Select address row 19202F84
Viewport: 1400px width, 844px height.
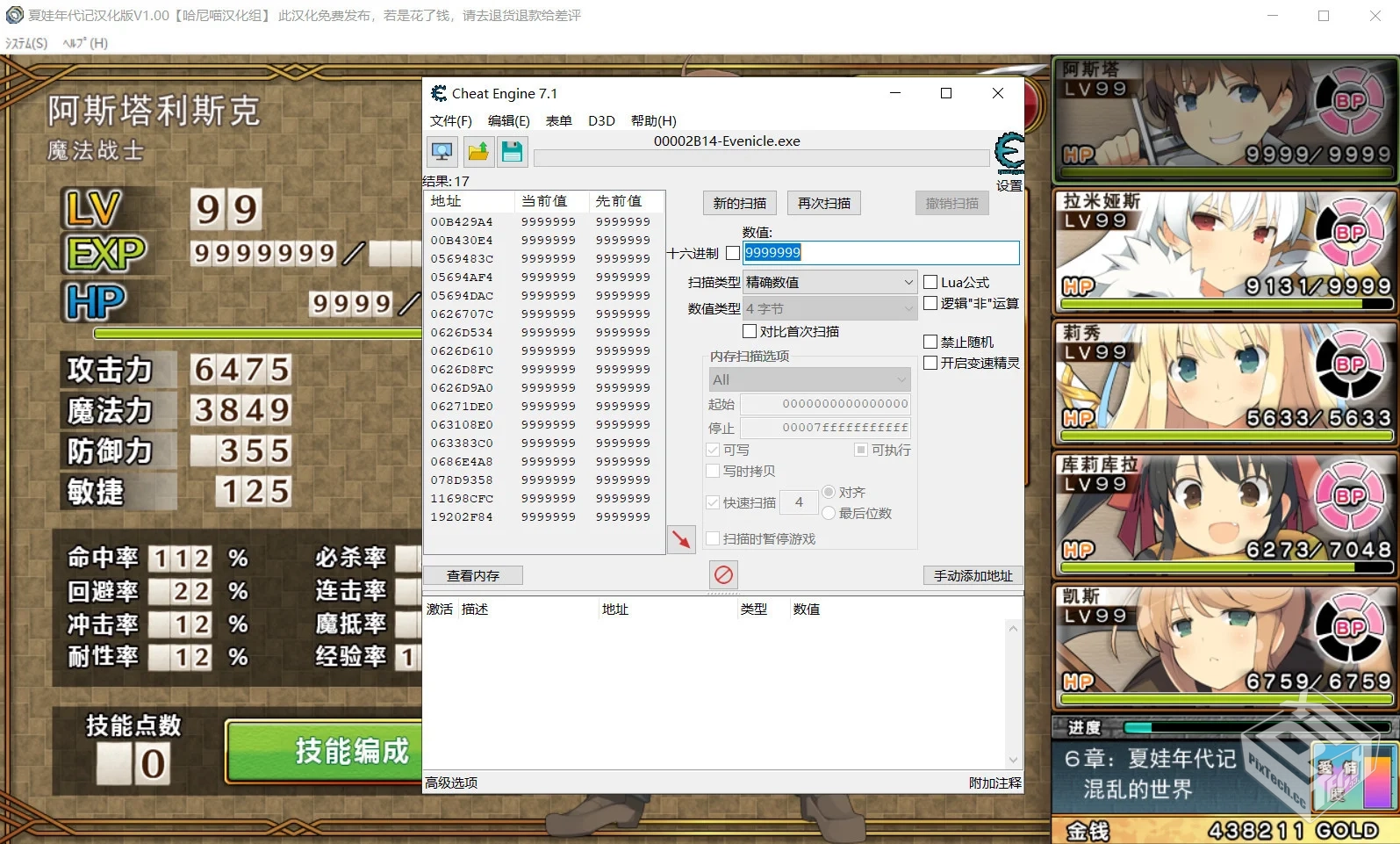(x=543, y=516)
